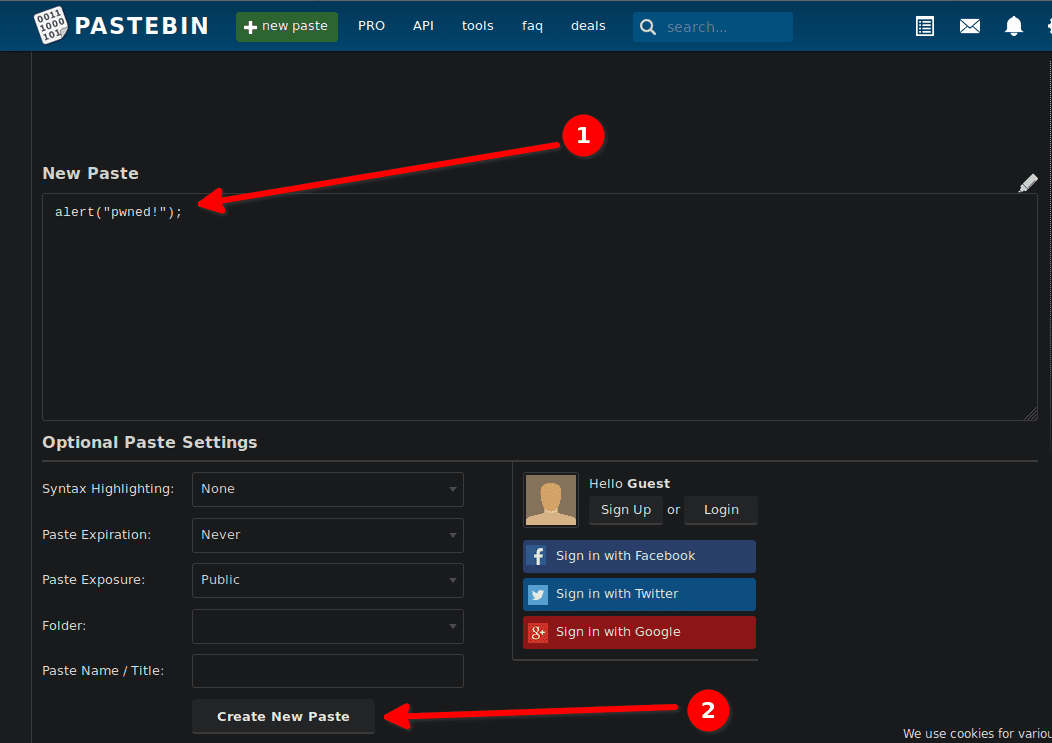Viewport: 1052px width, 743px height.
Task: Click the green new paste button
Action: [x=286, y=27]
